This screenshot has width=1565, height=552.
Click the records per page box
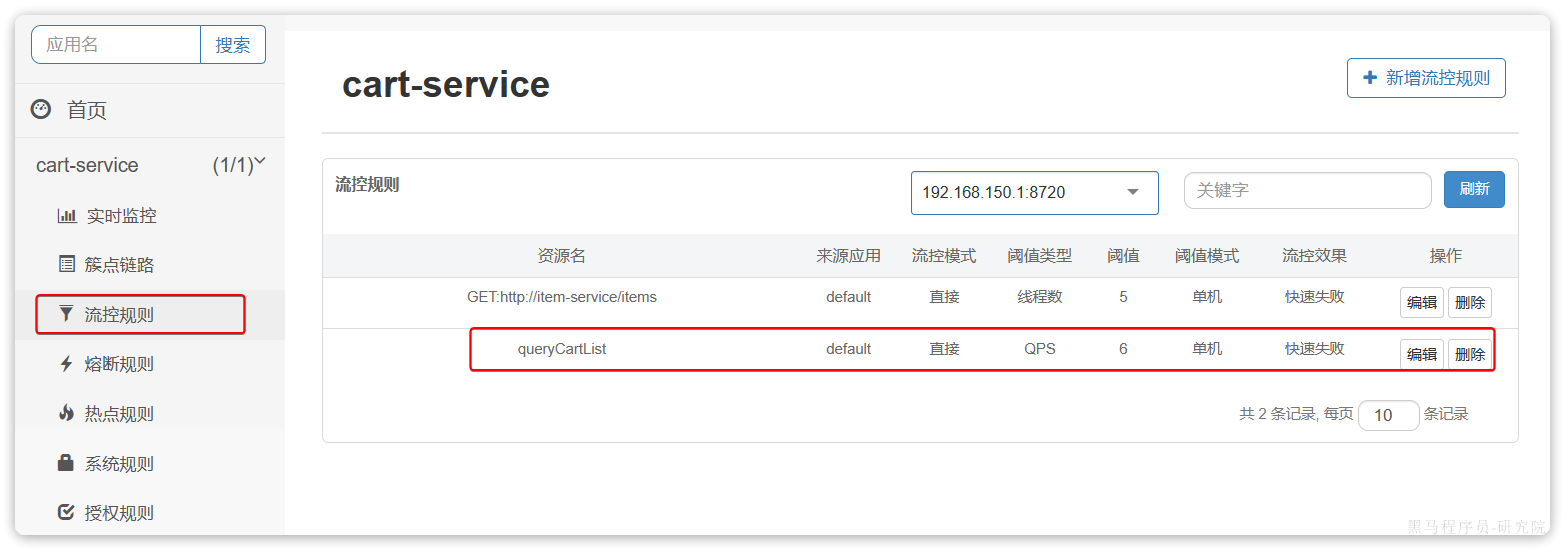click(1388, 415)
